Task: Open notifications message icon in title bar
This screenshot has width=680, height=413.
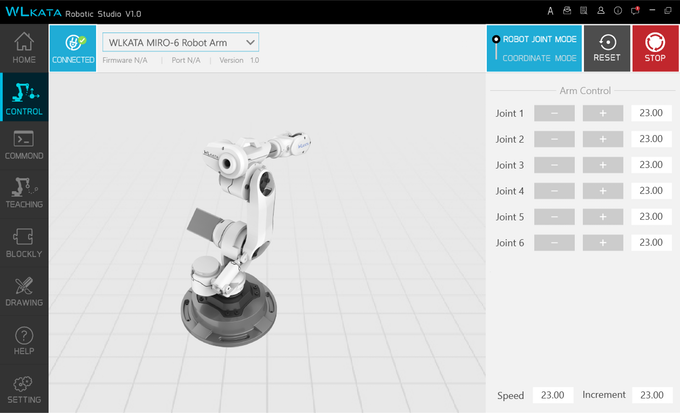Action: 634,11
